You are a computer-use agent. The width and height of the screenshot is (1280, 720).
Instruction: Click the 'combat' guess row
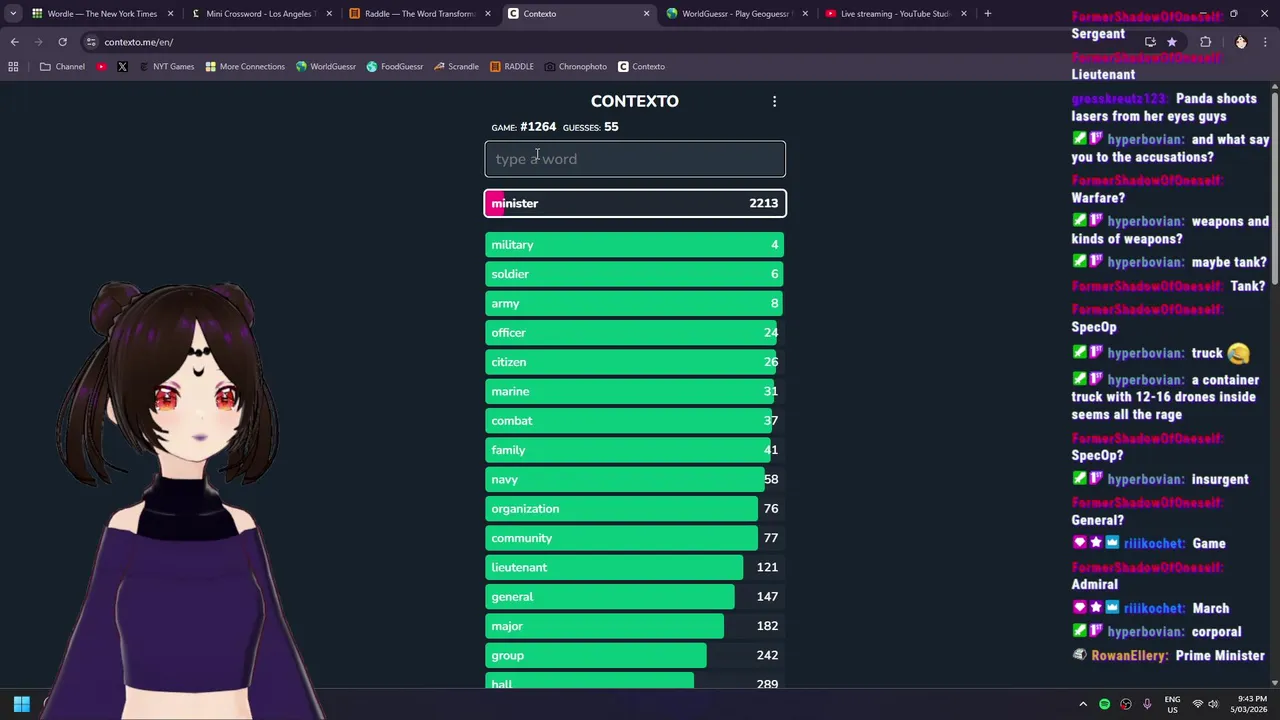point(635,421)
